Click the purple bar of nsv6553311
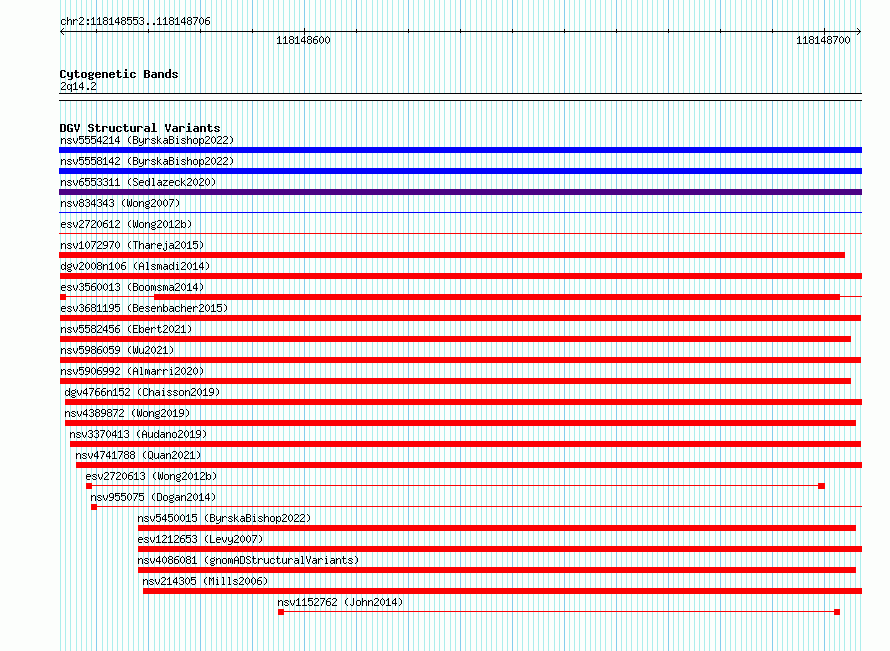 460,192
